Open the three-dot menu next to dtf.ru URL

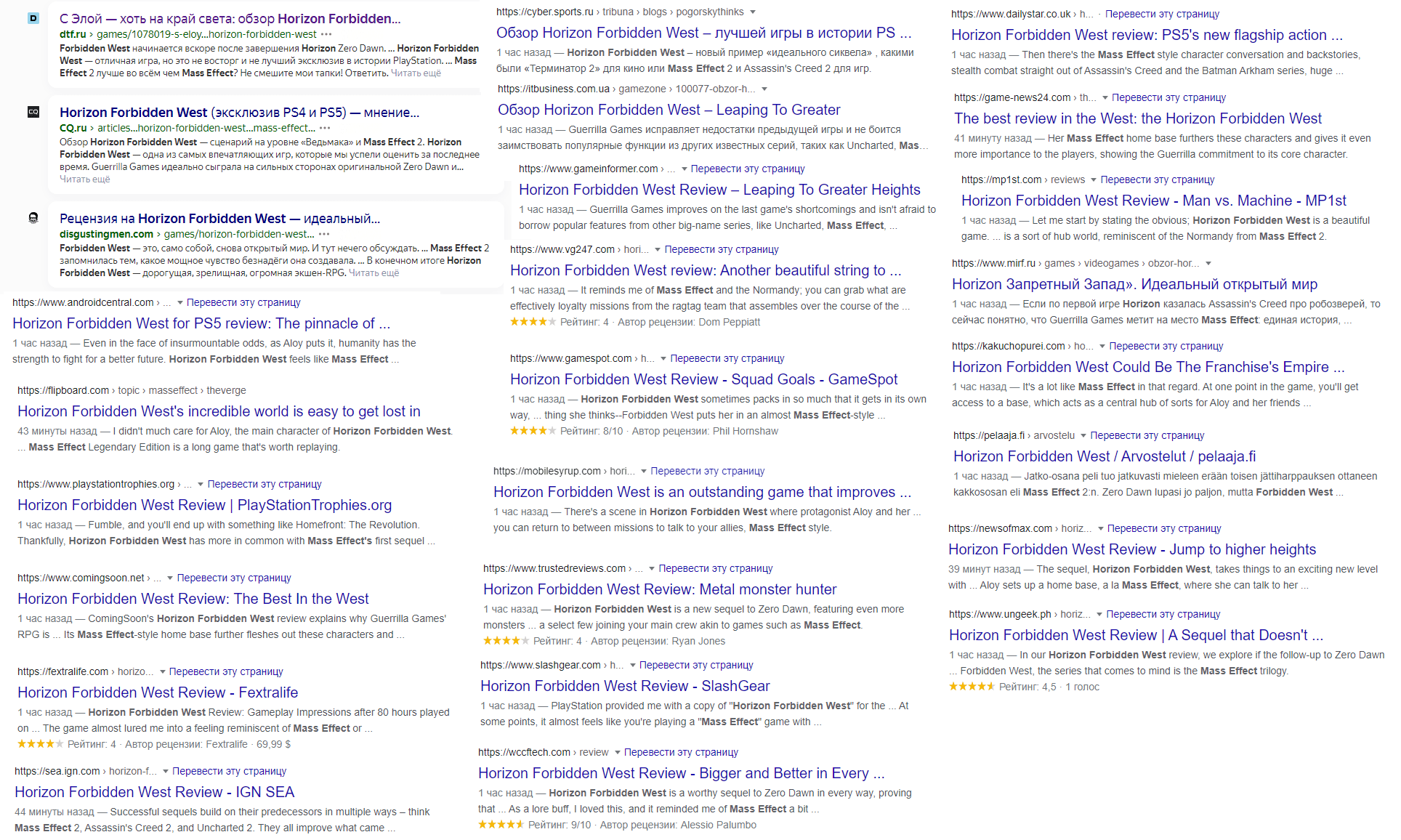pos(326,34)
